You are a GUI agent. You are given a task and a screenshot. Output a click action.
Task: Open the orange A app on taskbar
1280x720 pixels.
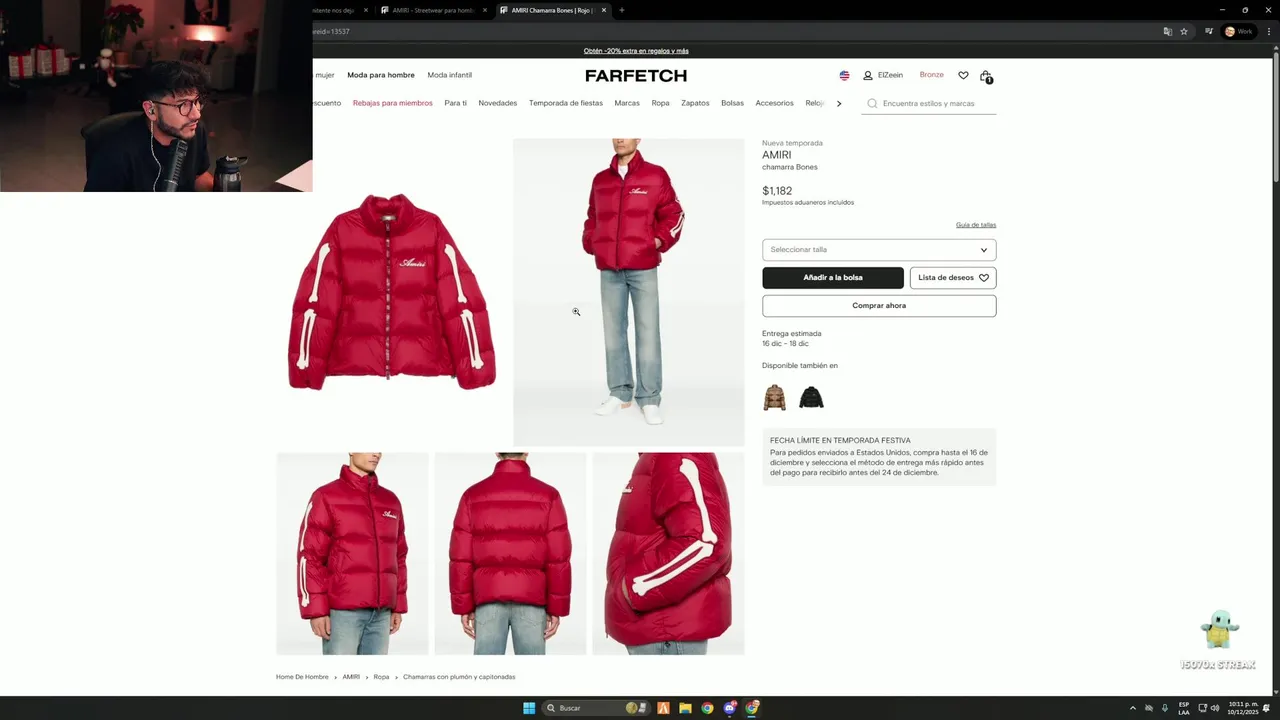click(663, 708)
